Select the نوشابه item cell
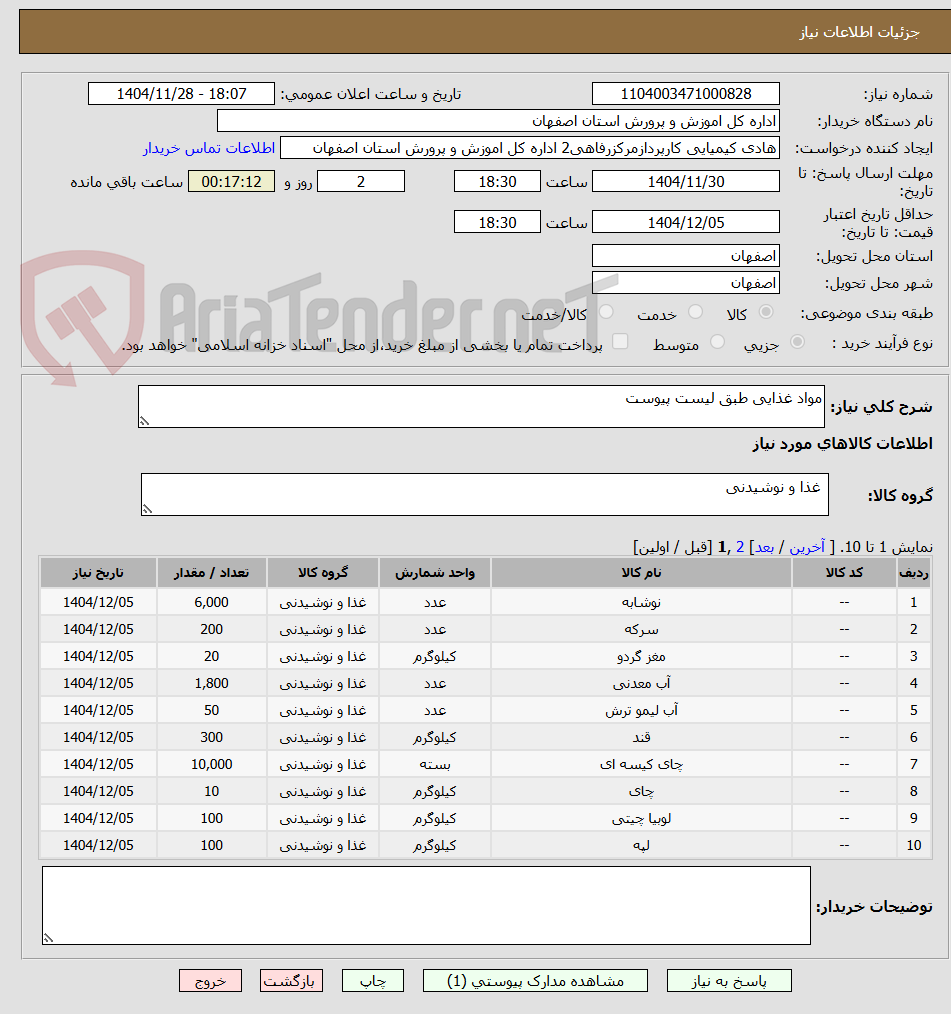Viewport: 951px width, 1014px height. click(x=641, y=602)
